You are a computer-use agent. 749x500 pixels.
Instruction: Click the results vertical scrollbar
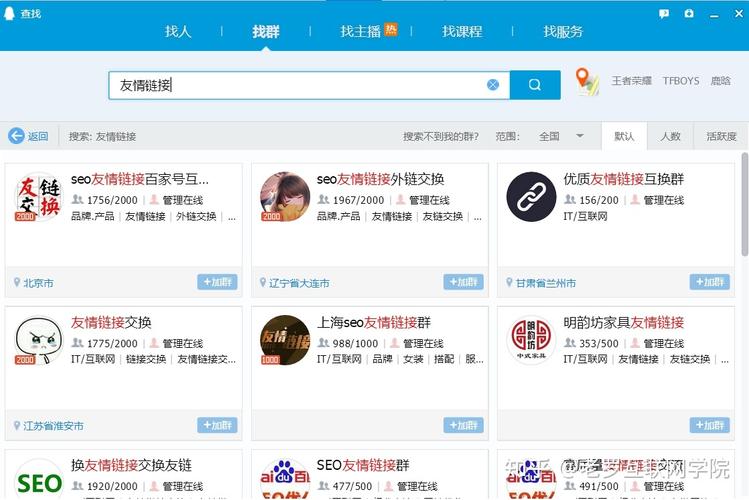tap(745, 205)
